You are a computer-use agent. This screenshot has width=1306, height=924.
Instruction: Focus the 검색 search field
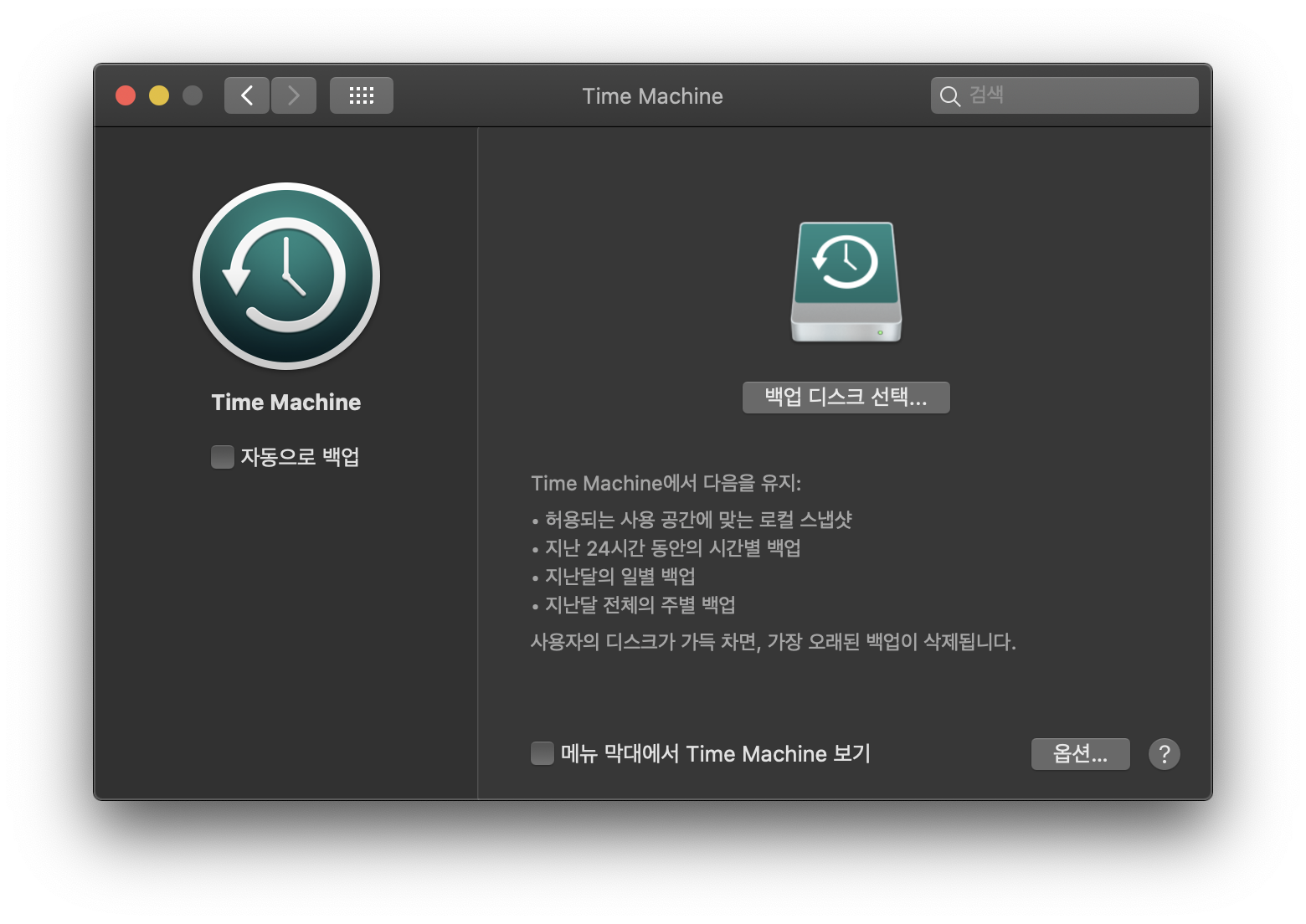pyautogui.click(x=1065, y=95)
